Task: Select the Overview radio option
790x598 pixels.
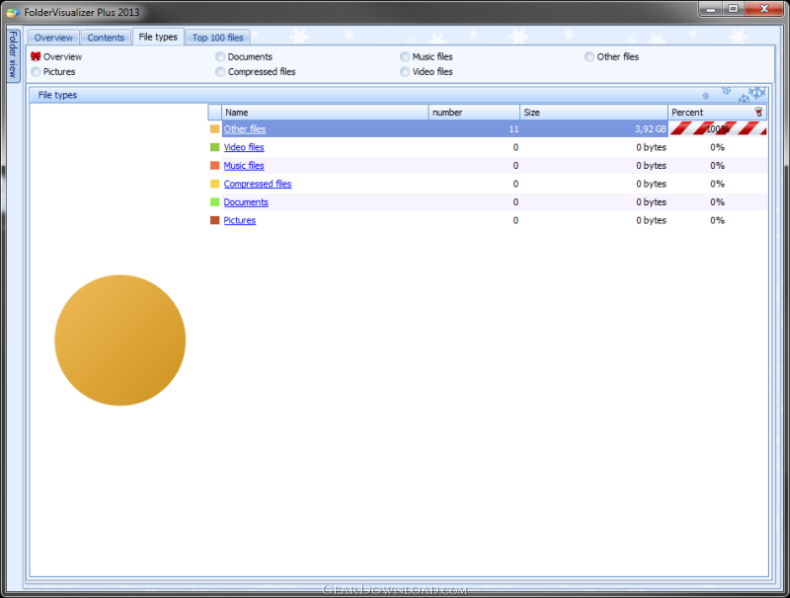Action: click(x=56, y=56)
